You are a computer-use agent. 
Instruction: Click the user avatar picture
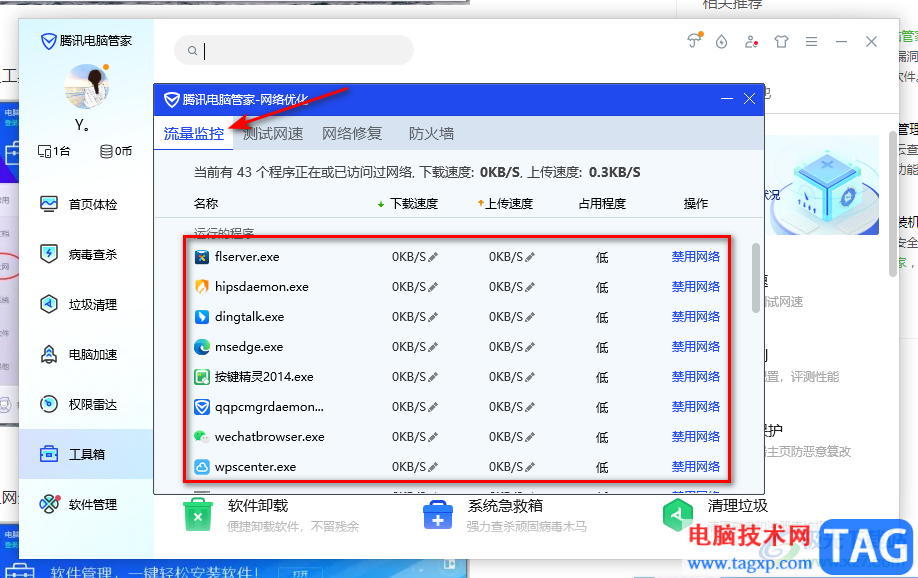point(86,87)
